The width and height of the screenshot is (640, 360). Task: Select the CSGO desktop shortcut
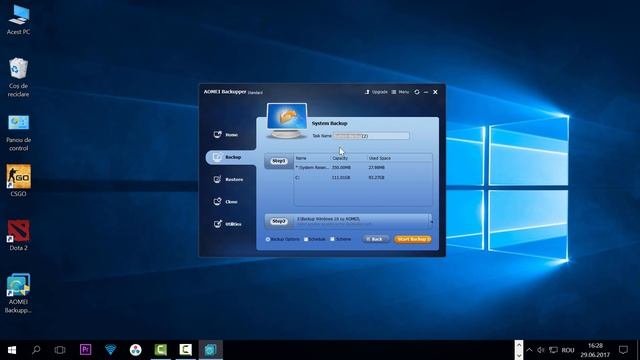18,181
